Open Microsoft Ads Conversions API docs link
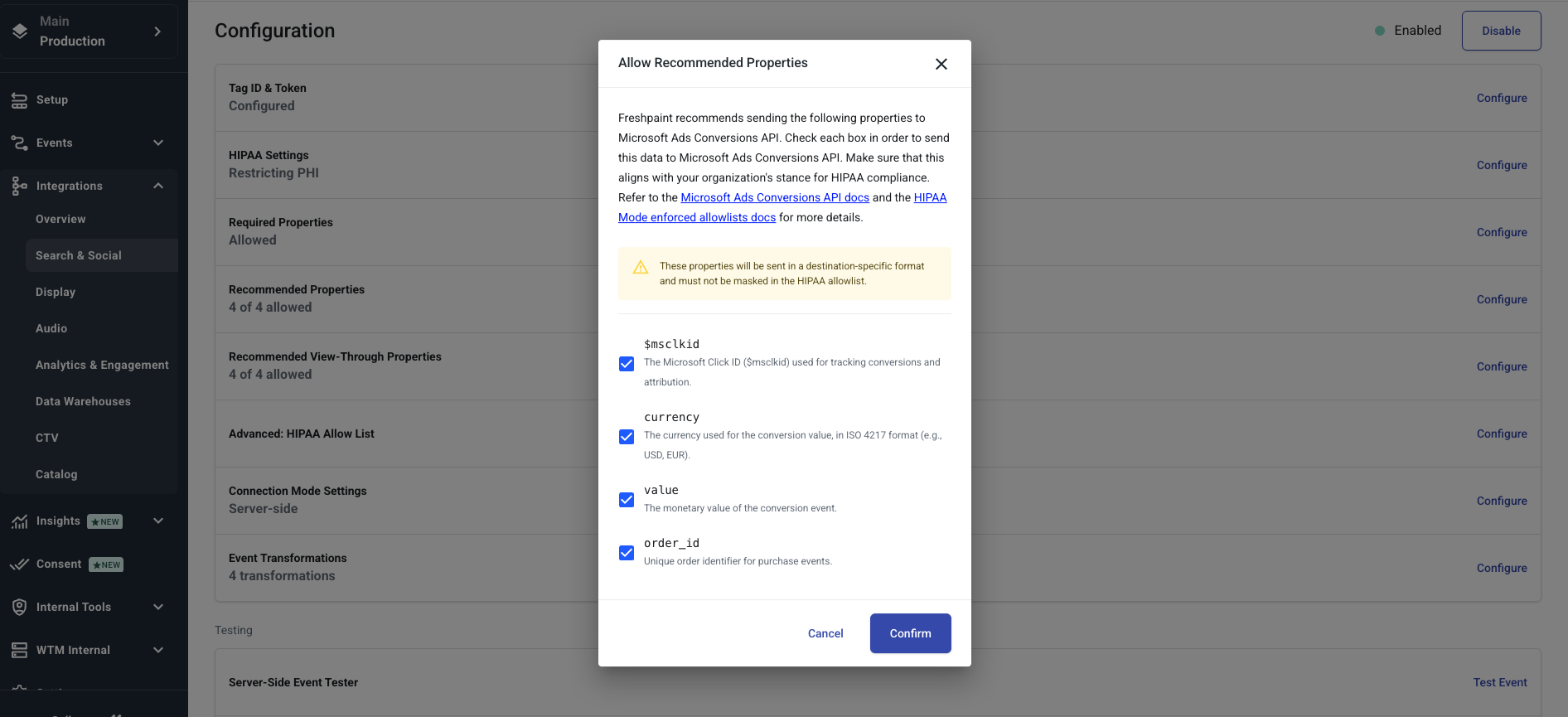 [774, 197]
